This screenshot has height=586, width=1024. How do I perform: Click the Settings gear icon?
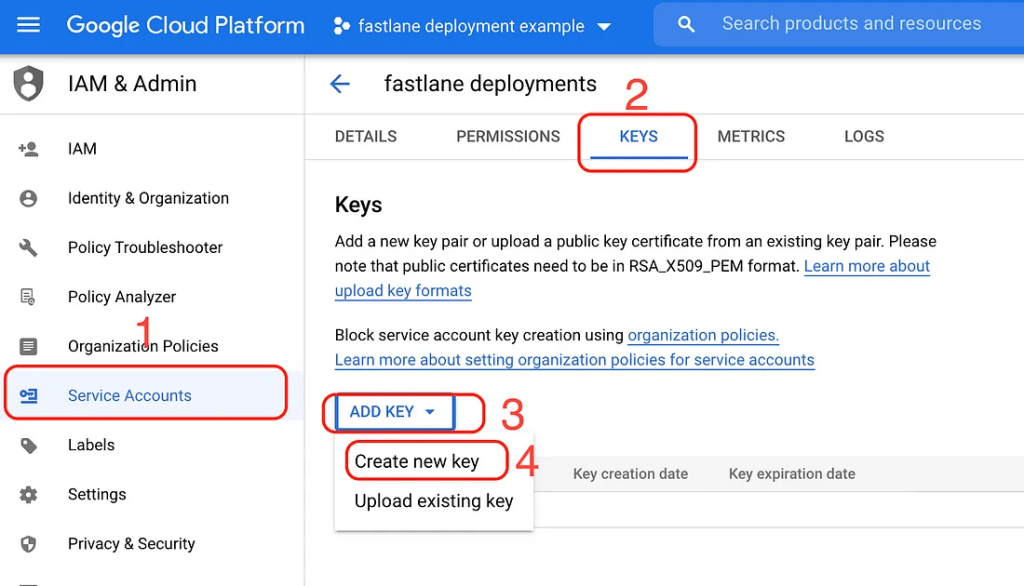[28, 495]
